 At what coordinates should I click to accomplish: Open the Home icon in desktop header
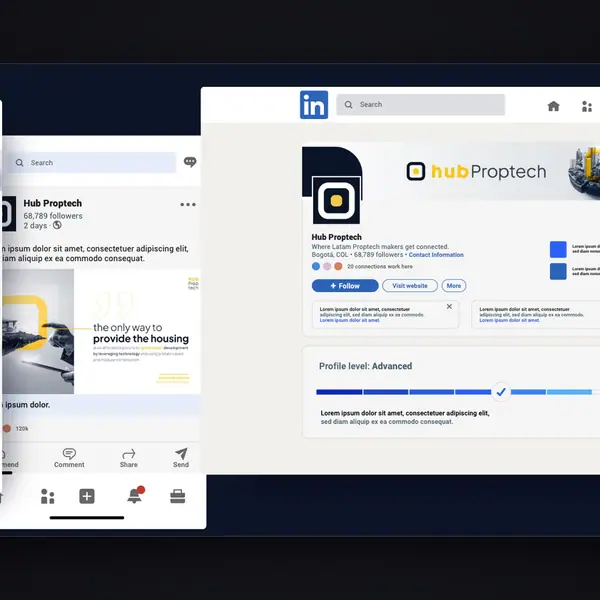pos(553,106)
